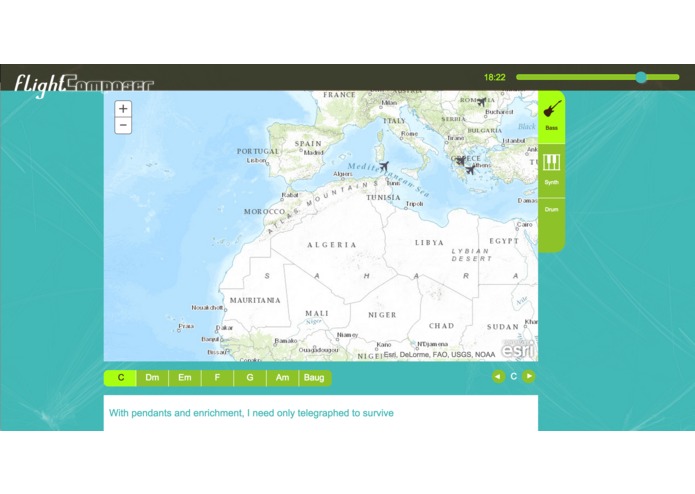Click the CHAD map label
The height and width of the screenshot is (494, 695).
coord(441,326)
